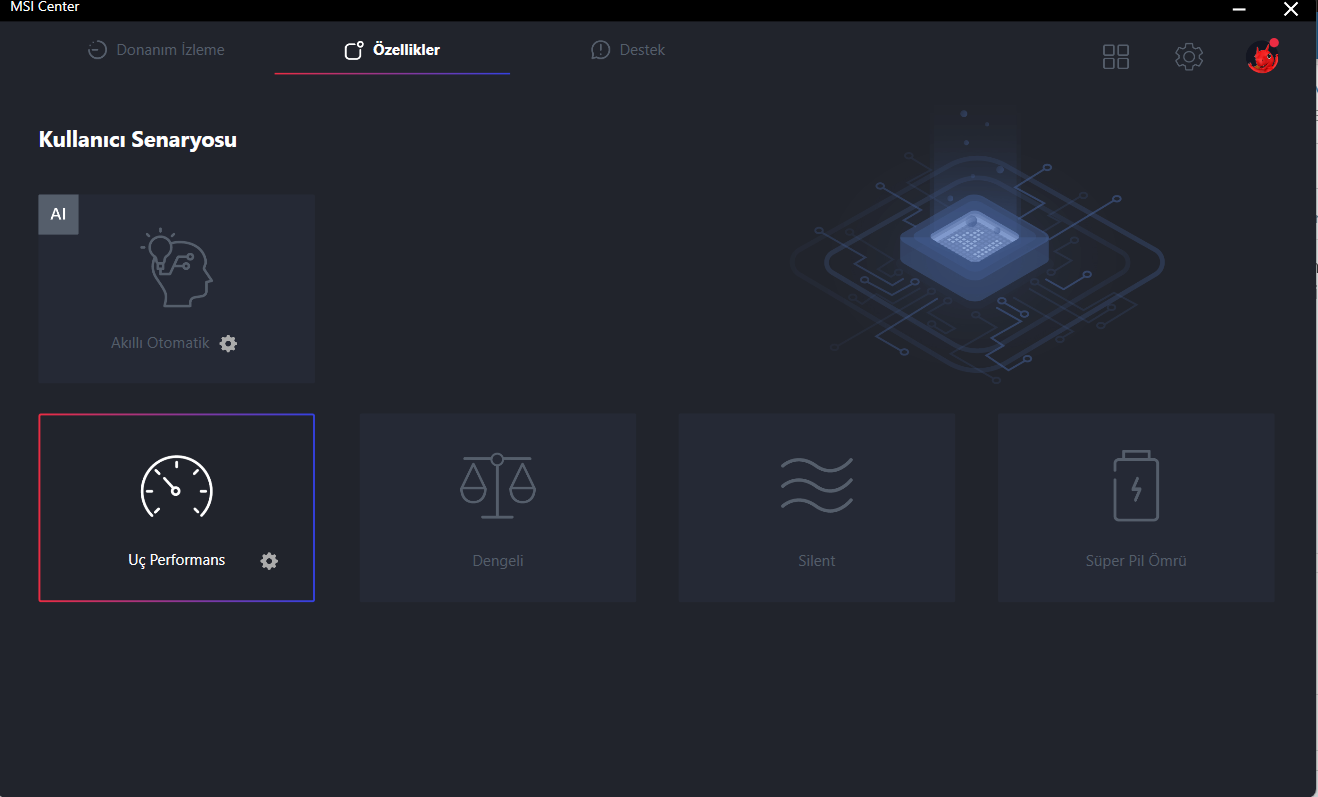Screen dimensions: 1318x797
Task: Click the AI head brain icon
Action: point(176,268)
